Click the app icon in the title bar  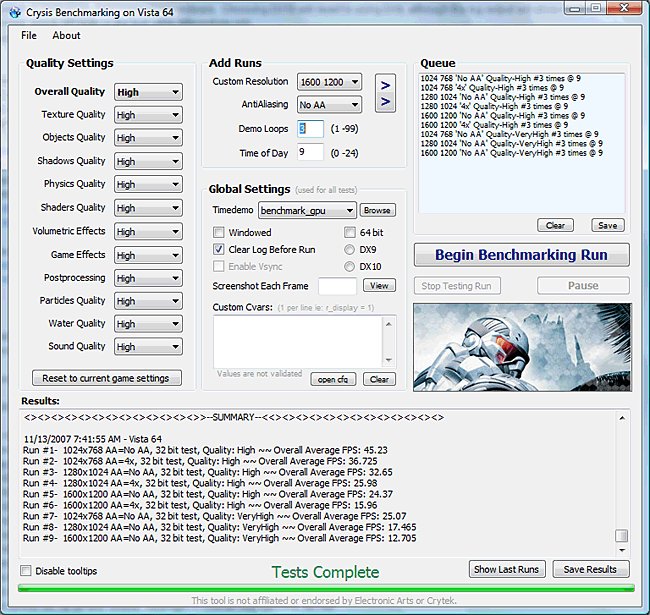pyautogui.click(x=15, y=12)
